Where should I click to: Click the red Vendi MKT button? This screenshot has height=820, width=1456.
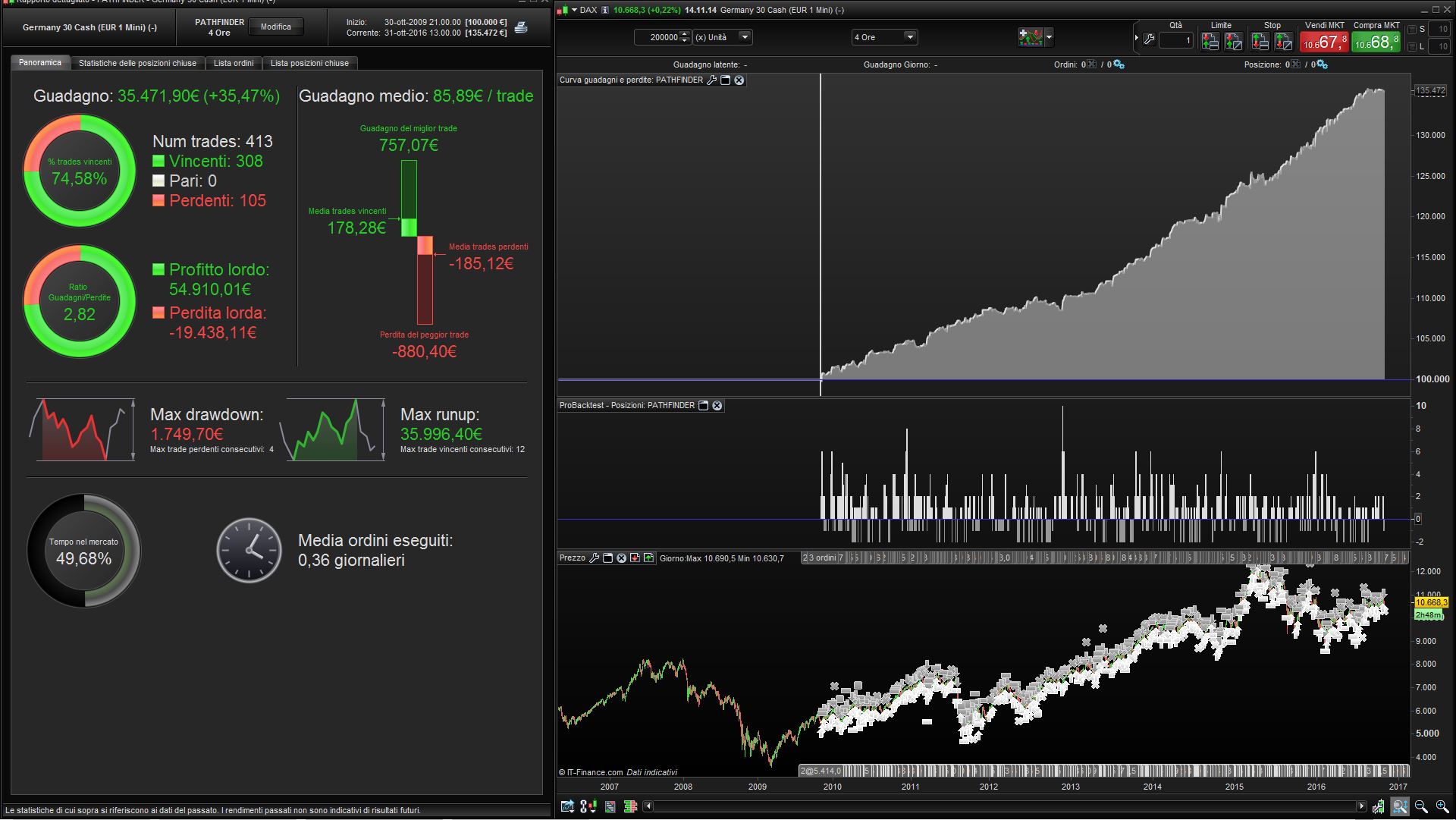1325,41
